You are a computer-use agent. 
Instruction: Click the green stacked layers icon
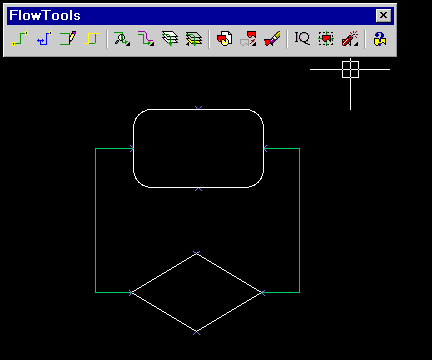coord(170,39)
